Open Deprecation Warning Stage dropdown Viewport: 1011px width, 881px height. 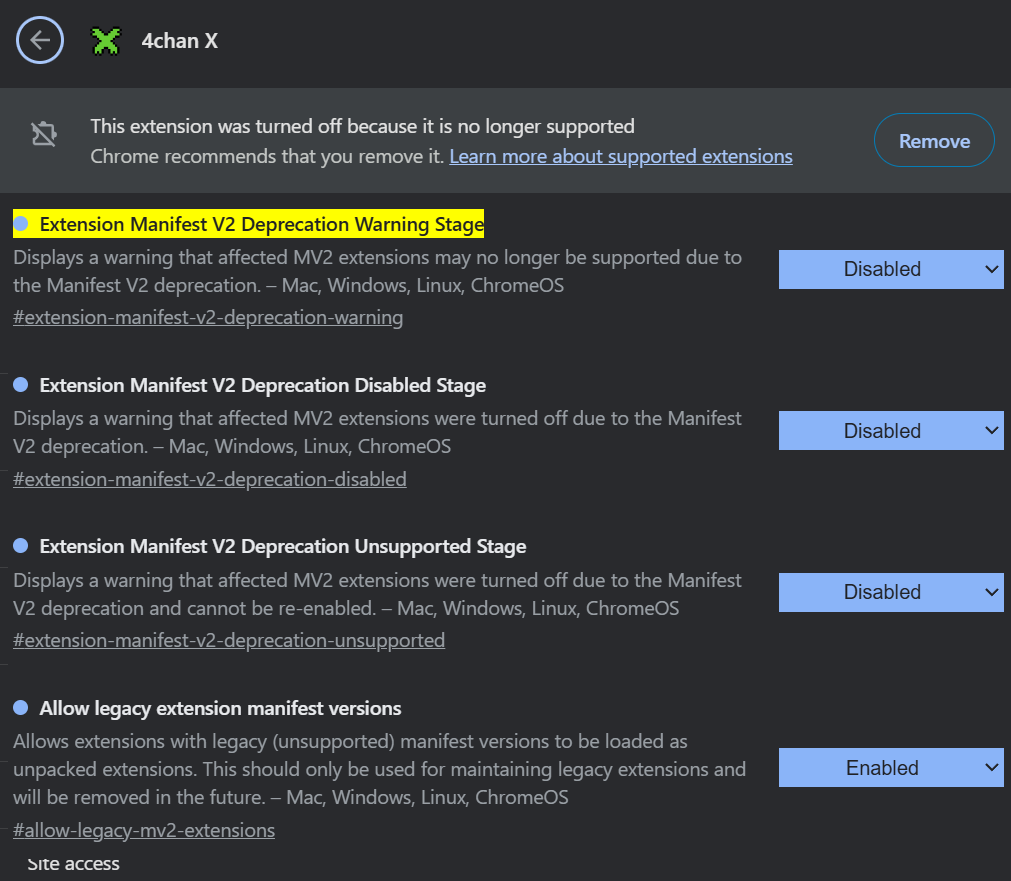890,269
